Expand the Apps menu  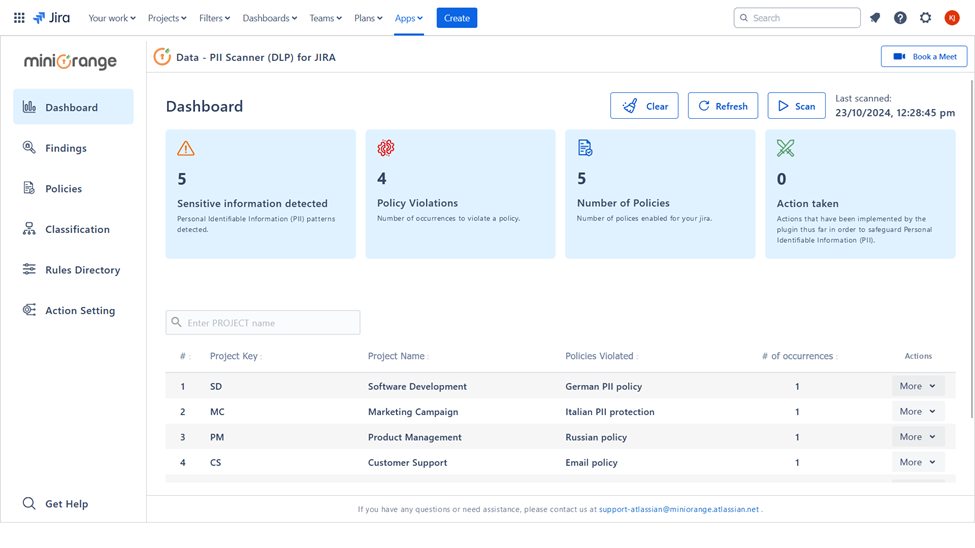[409, 18]
